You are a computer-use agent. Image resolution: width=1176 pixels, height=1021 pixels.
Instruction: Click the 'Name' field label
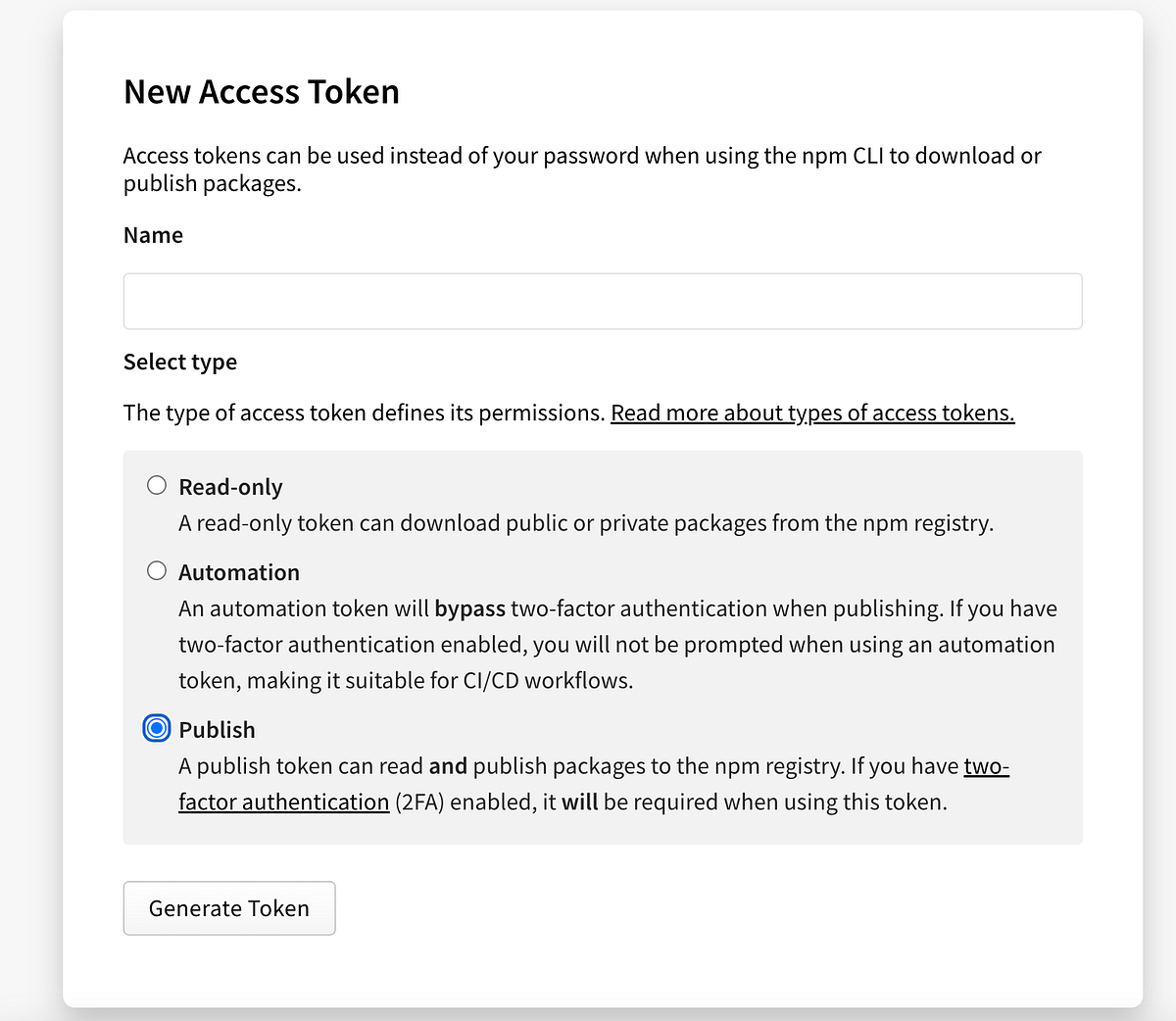[153, 235]
